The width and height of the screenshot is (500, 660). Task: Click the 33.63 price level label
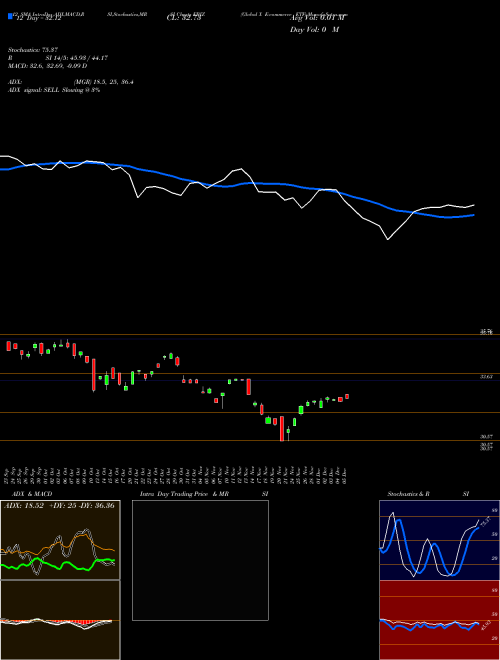487,377
